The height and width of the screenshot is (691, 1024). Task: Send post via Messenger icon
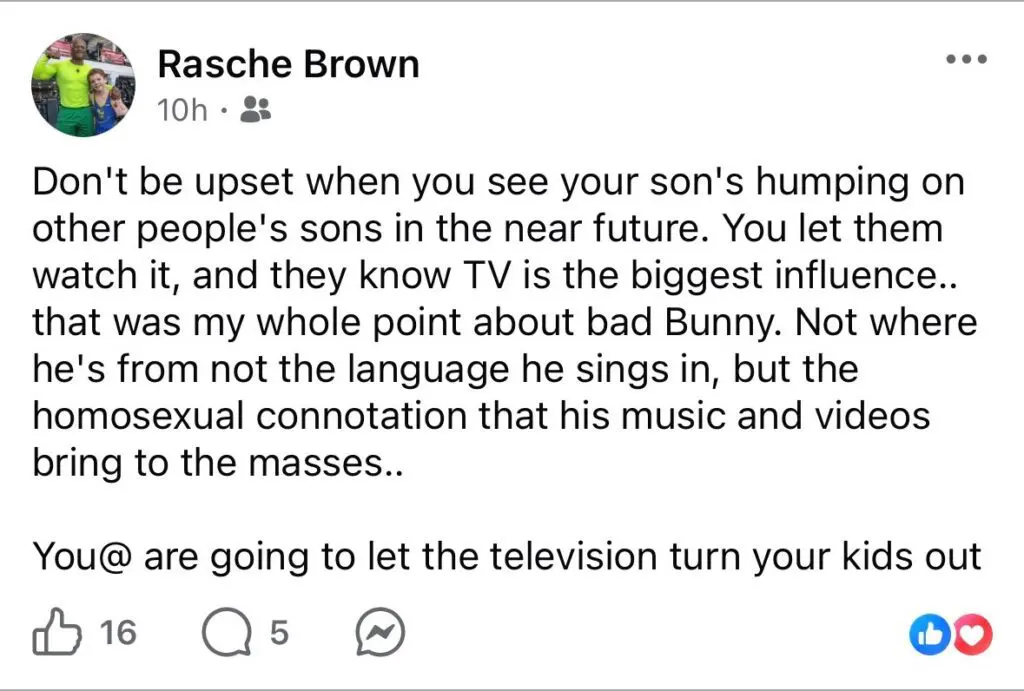point(380,632)
